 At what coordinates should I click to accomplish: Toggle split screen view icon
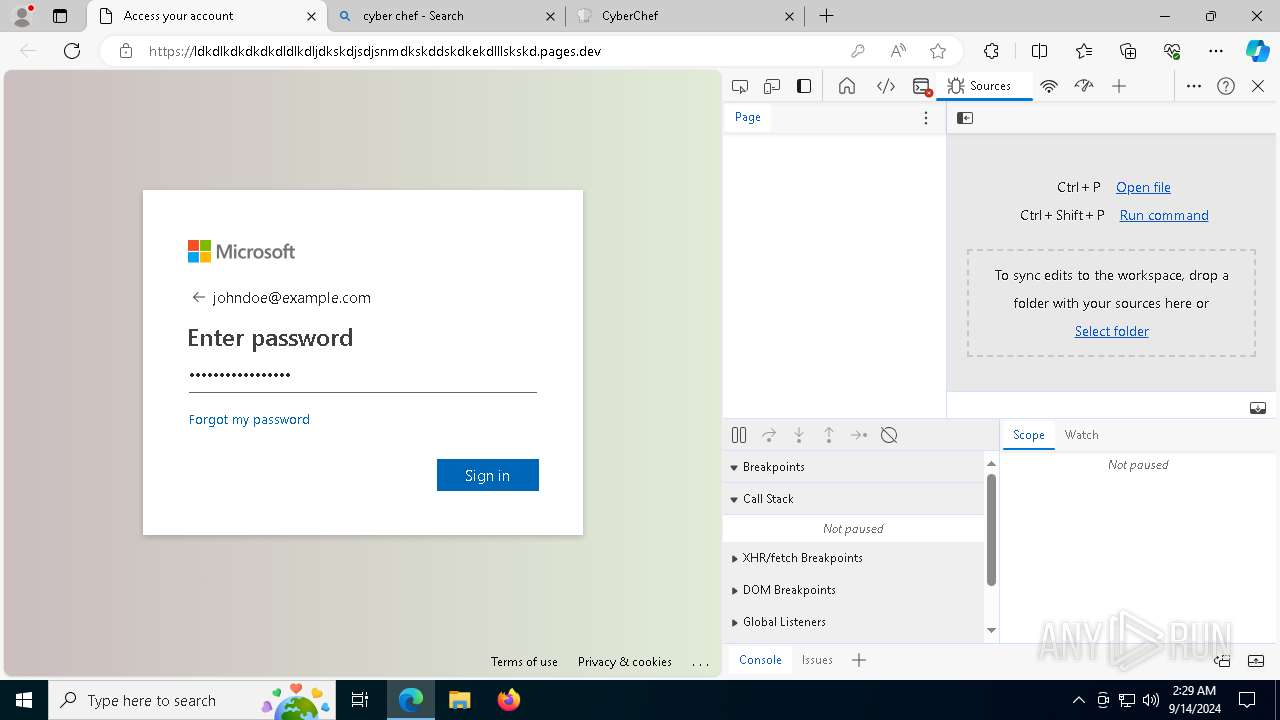[1039, 51]
